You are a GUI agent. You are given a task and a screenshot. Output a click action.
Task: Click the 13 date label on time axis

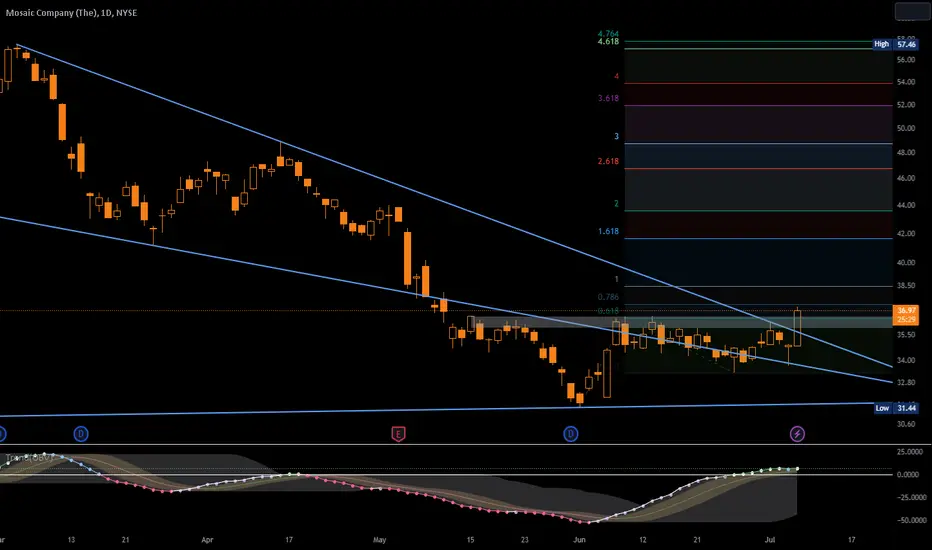(x=71, y=540)
